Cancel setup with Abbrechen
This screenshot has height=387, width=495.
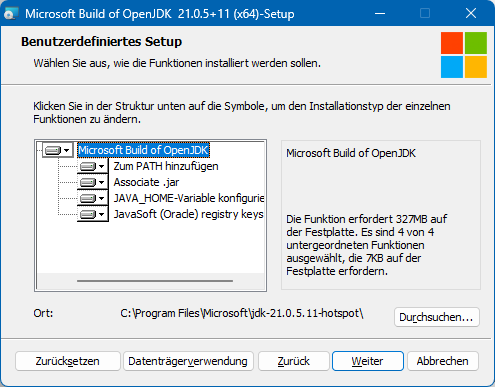[x=443, y=361]
